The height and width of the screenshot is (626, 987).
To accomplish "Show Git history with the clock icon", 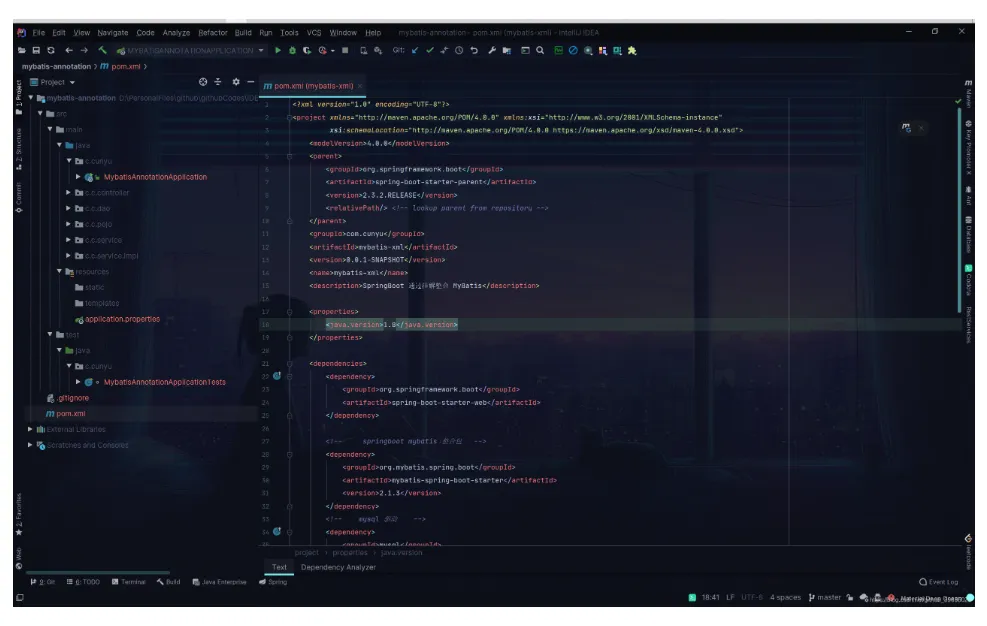I will [x=459, y=50].
